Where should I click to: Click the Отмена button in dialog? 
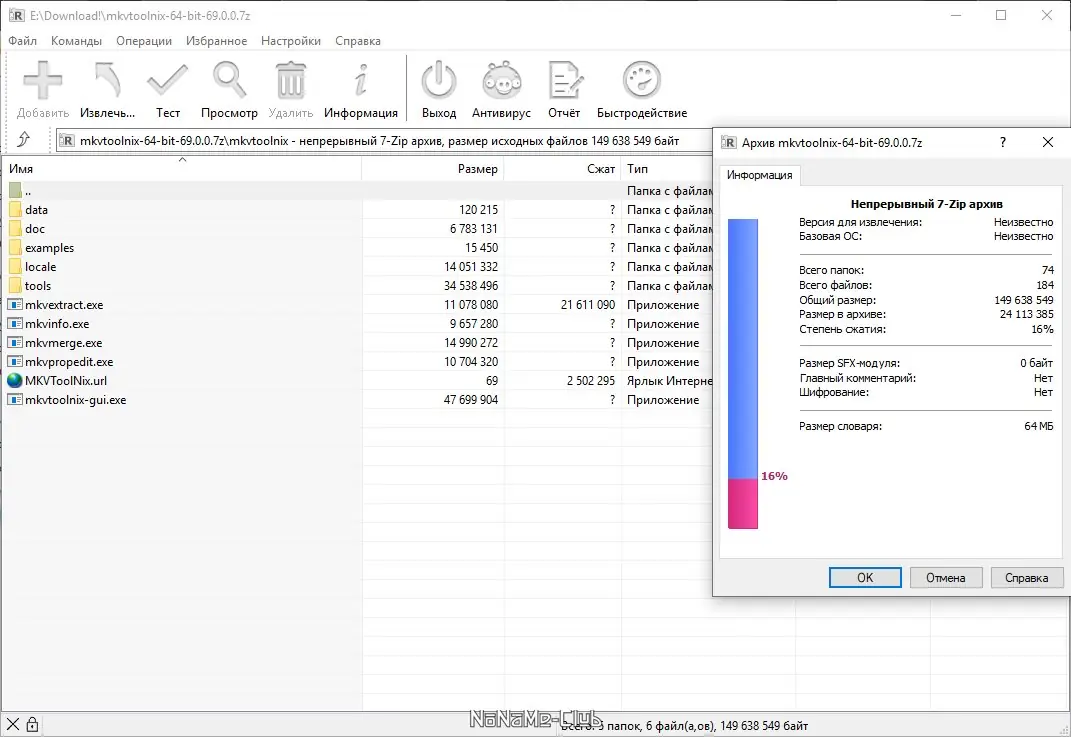[x=945, y=578]
